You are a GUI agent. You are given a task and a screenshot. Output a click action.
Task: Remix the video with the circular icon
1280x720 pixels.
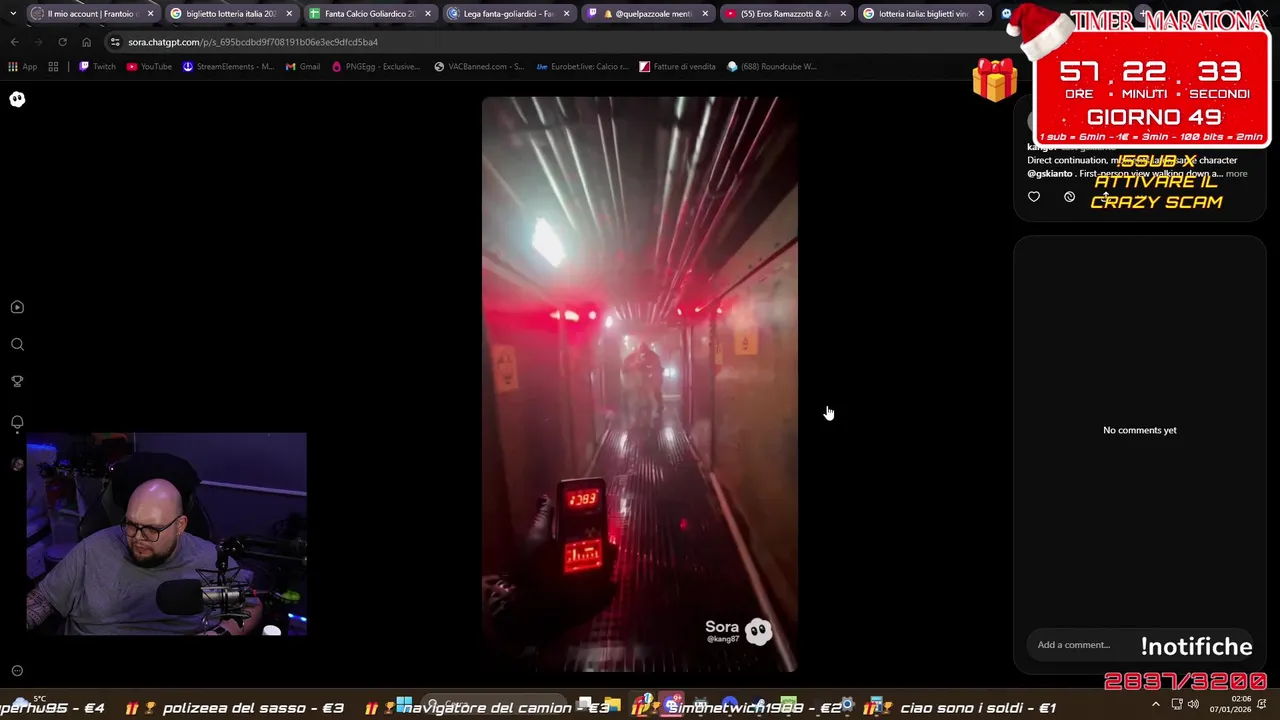pyautogui.click(x=1069, y=197)
